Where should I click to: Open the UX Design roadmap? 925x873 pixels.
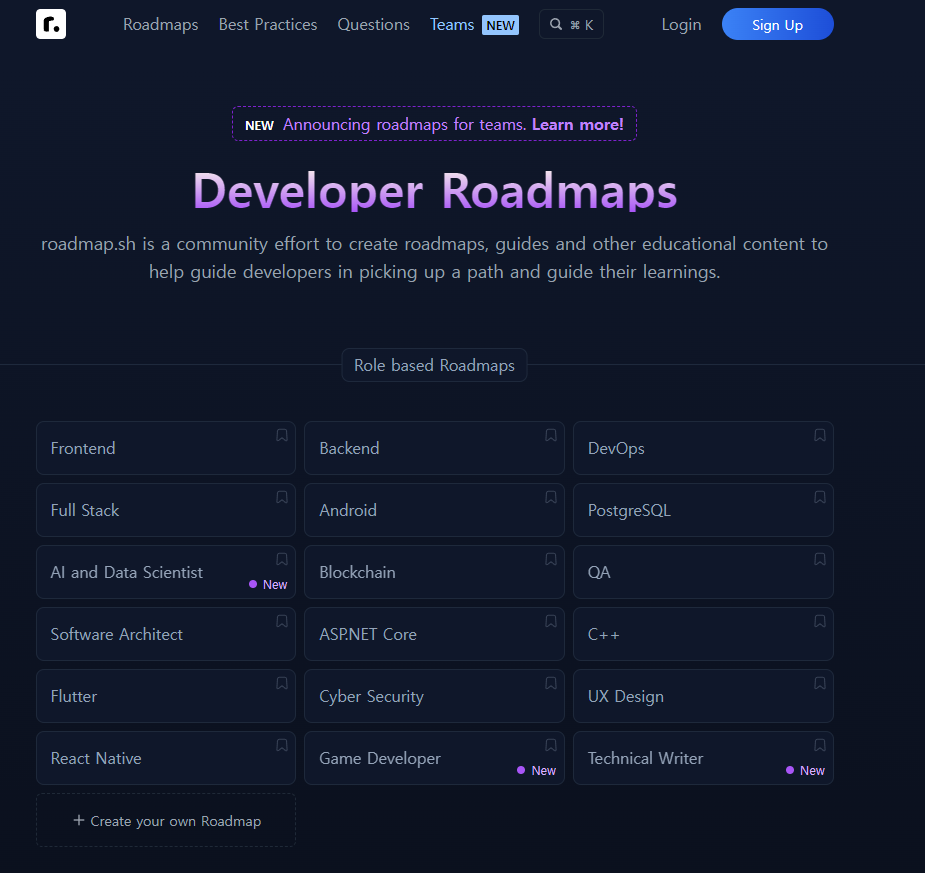(x=703, y=695)
